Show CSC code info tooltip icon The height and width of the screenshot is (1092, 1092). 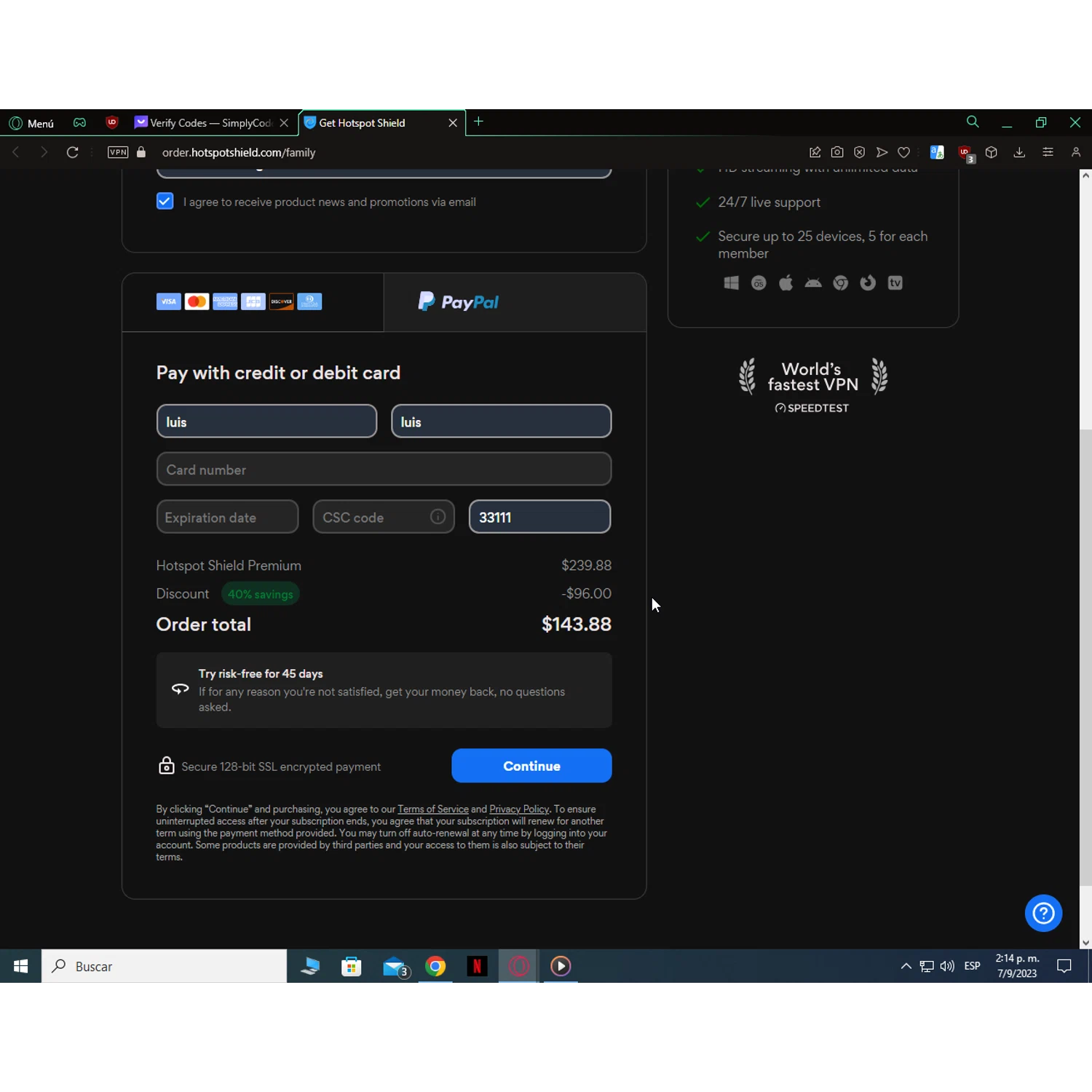[x=438, y=516]
